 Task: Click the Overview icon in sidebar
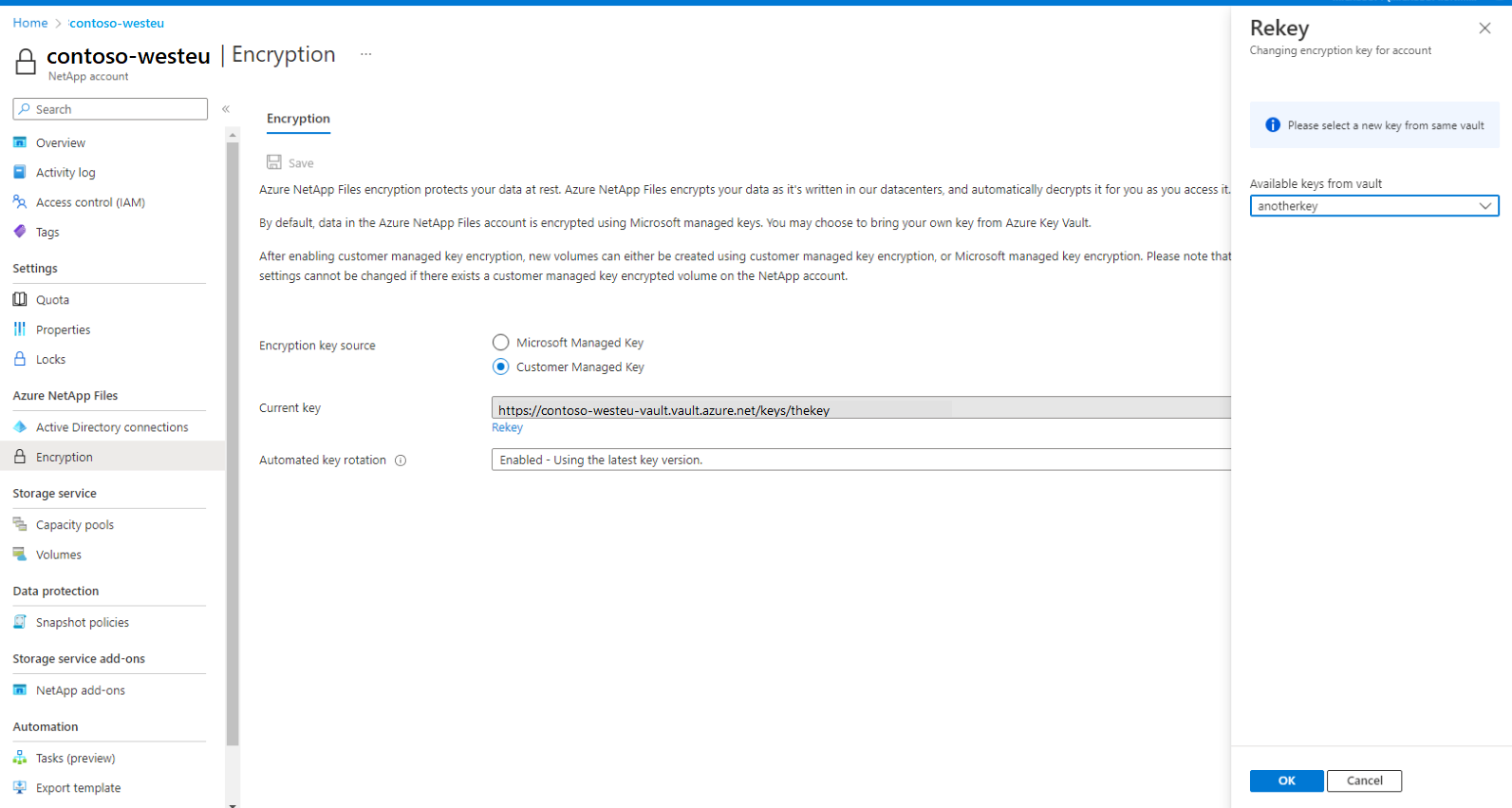(x=20, y=142)
